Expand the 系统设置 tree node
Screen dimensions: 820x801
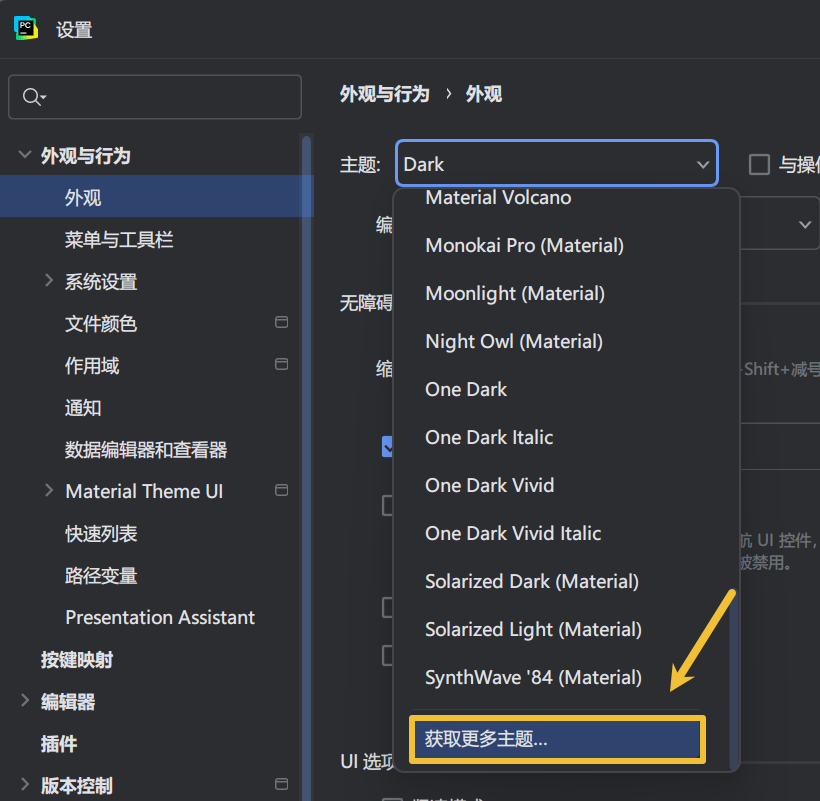(49, 281)
